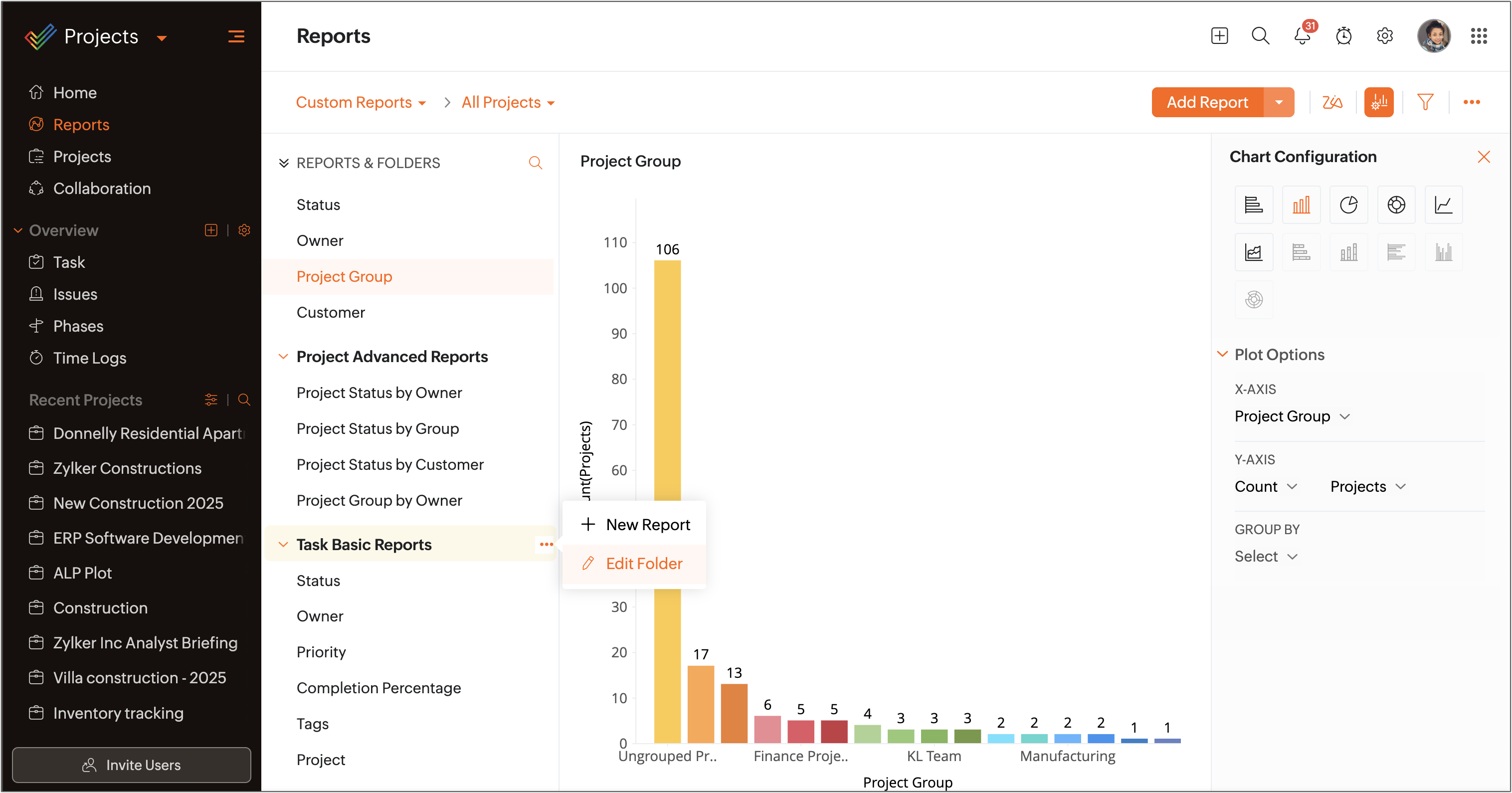1512x793 pixels.
Task: Collapse the Project Advanced Reports folder
Action: (x=283, y=356)
